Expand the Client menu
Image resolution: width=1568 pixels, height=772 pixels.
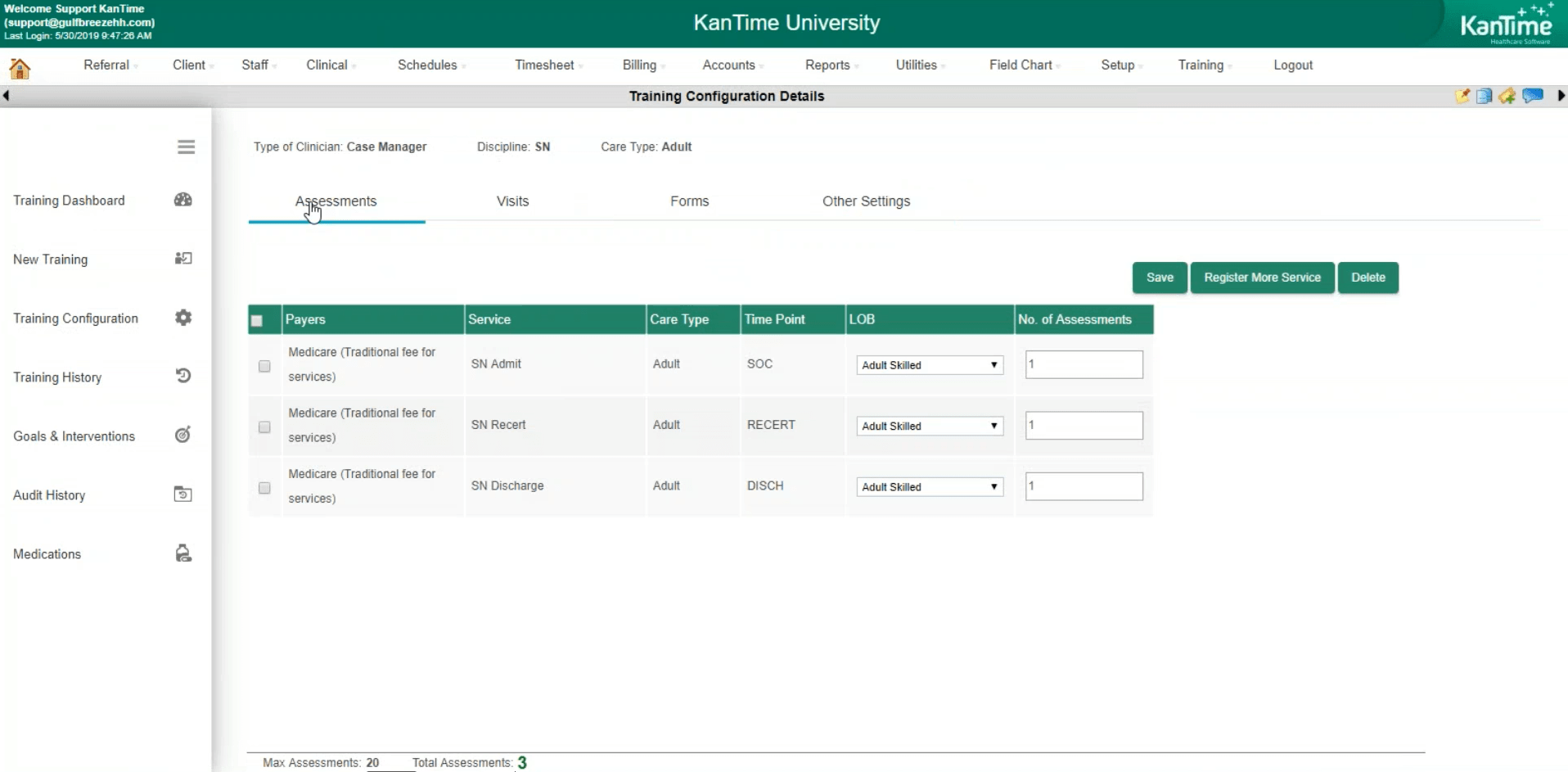[193, 65]
